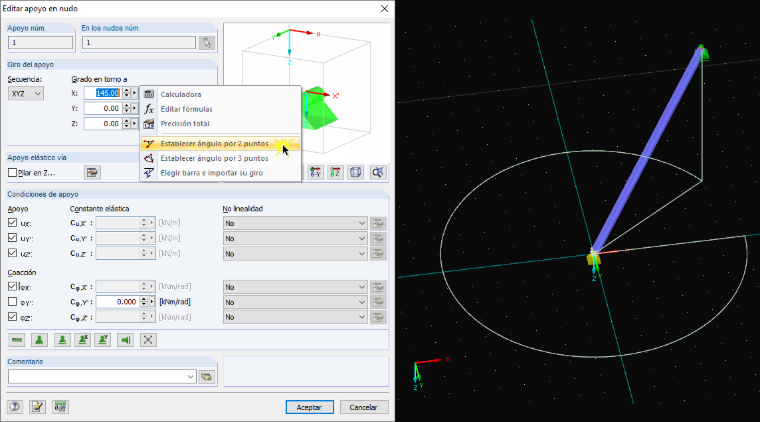
Task: Click edit nonlinearity icon for φZ' row
Action: pos(378,317)
